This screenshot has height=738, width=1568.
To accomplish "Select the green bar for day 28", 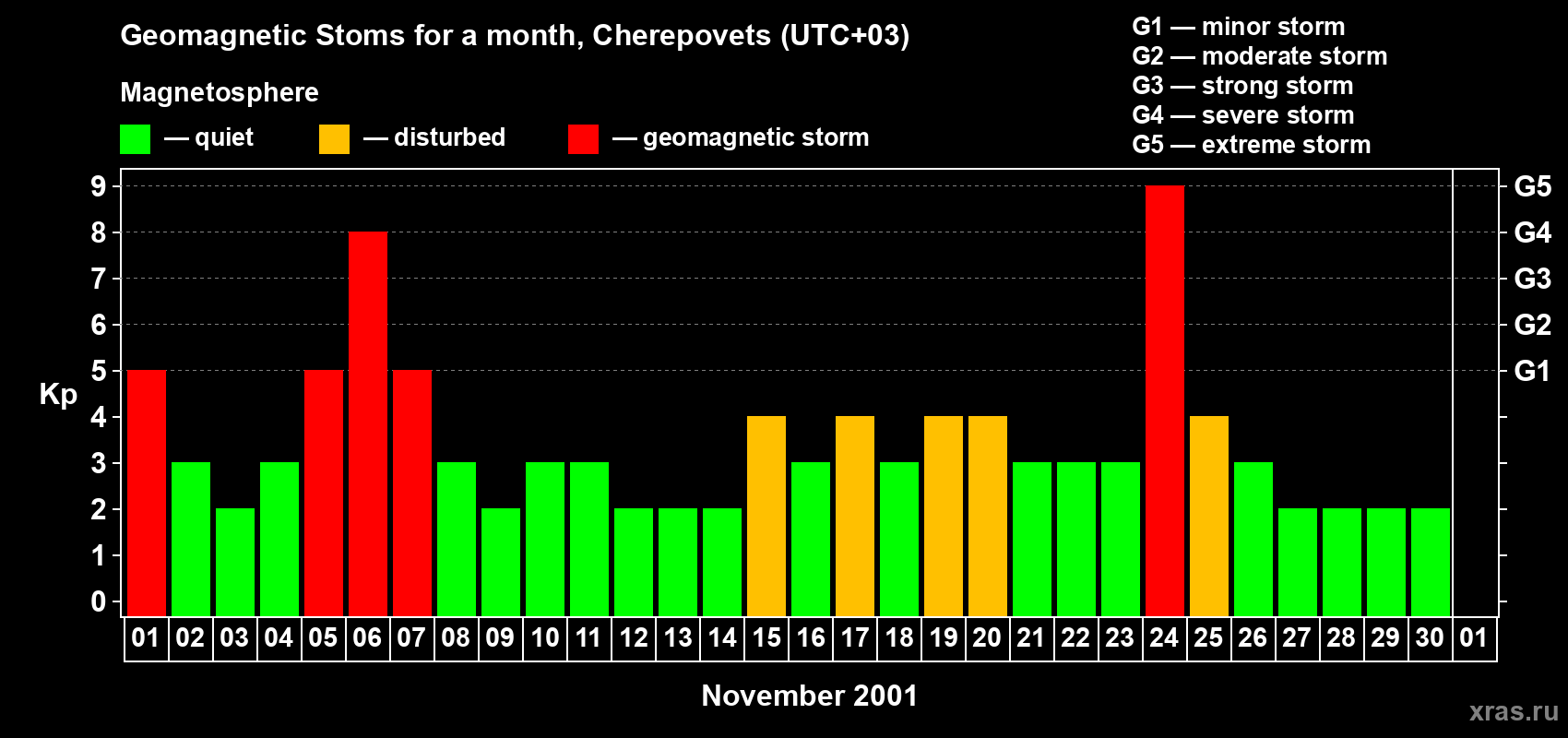I will tap(1342, 563).
